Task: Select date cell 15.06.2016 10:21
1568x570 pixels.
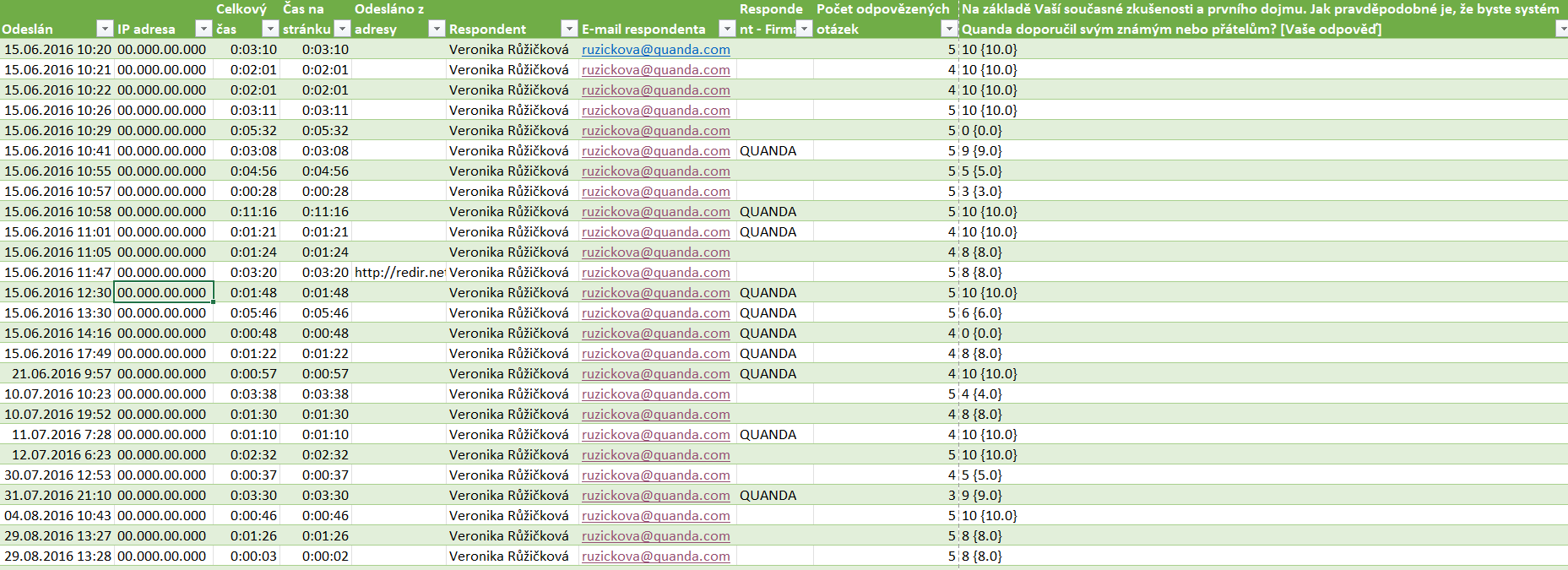Action: 57,69
